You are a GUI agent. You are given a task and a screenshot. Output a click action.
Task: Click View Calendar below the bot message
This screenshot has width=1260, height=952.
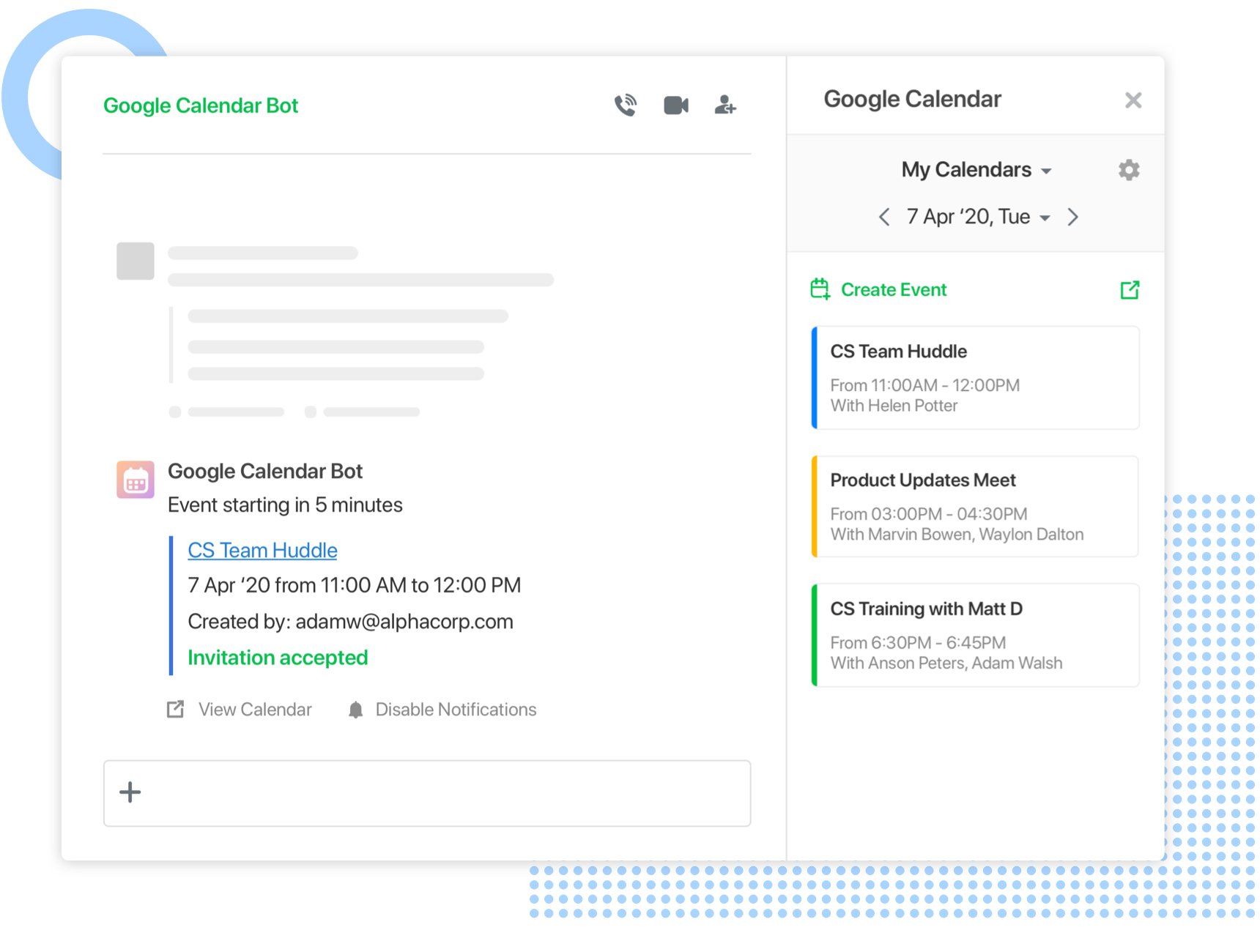coord(255,710)
